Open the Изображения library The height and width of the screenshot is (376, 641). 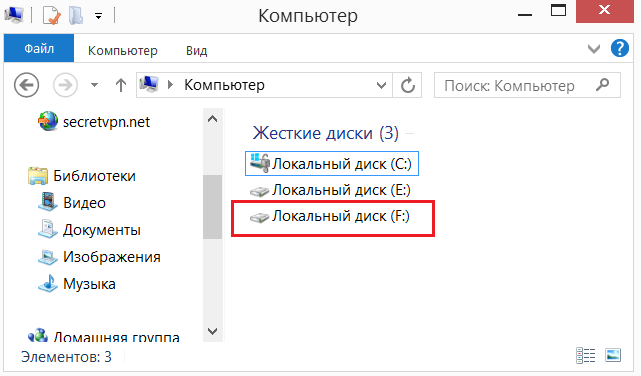pos(112,257)
